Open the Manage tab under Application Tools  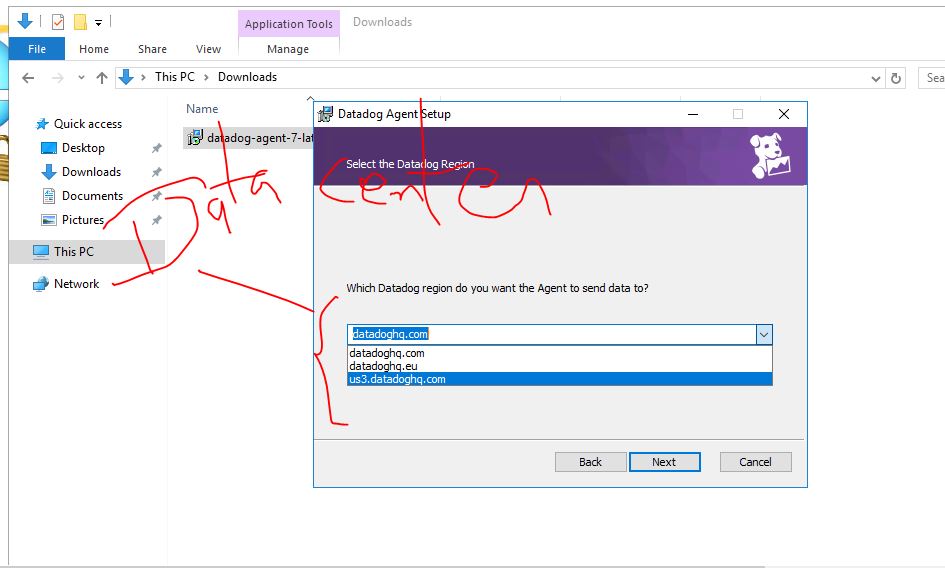click(288, 49)
